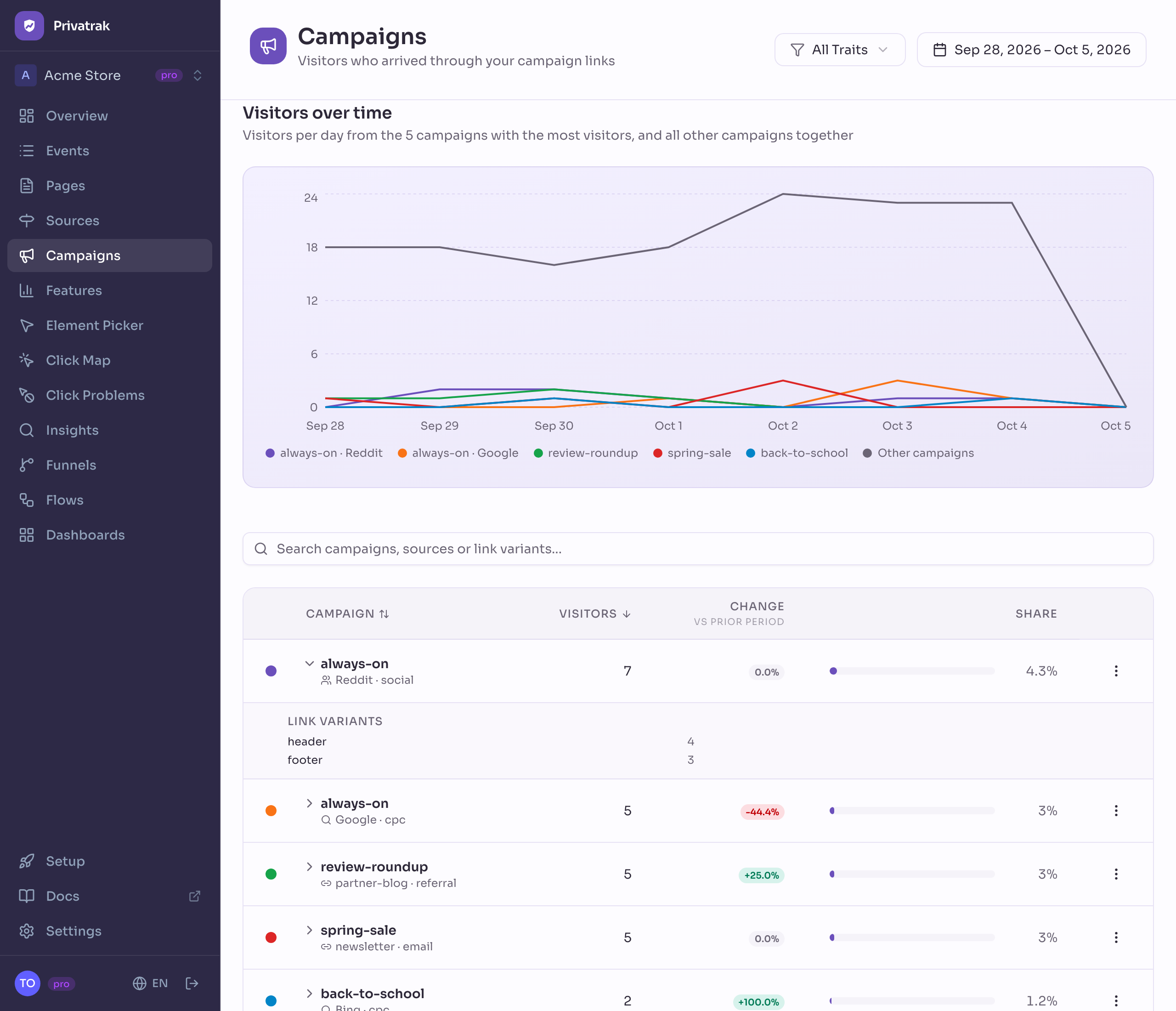Toggle the back-to-school legend series
Image resolution: width=1176 pixels, height=1011 pixels.
click(797, 453)
